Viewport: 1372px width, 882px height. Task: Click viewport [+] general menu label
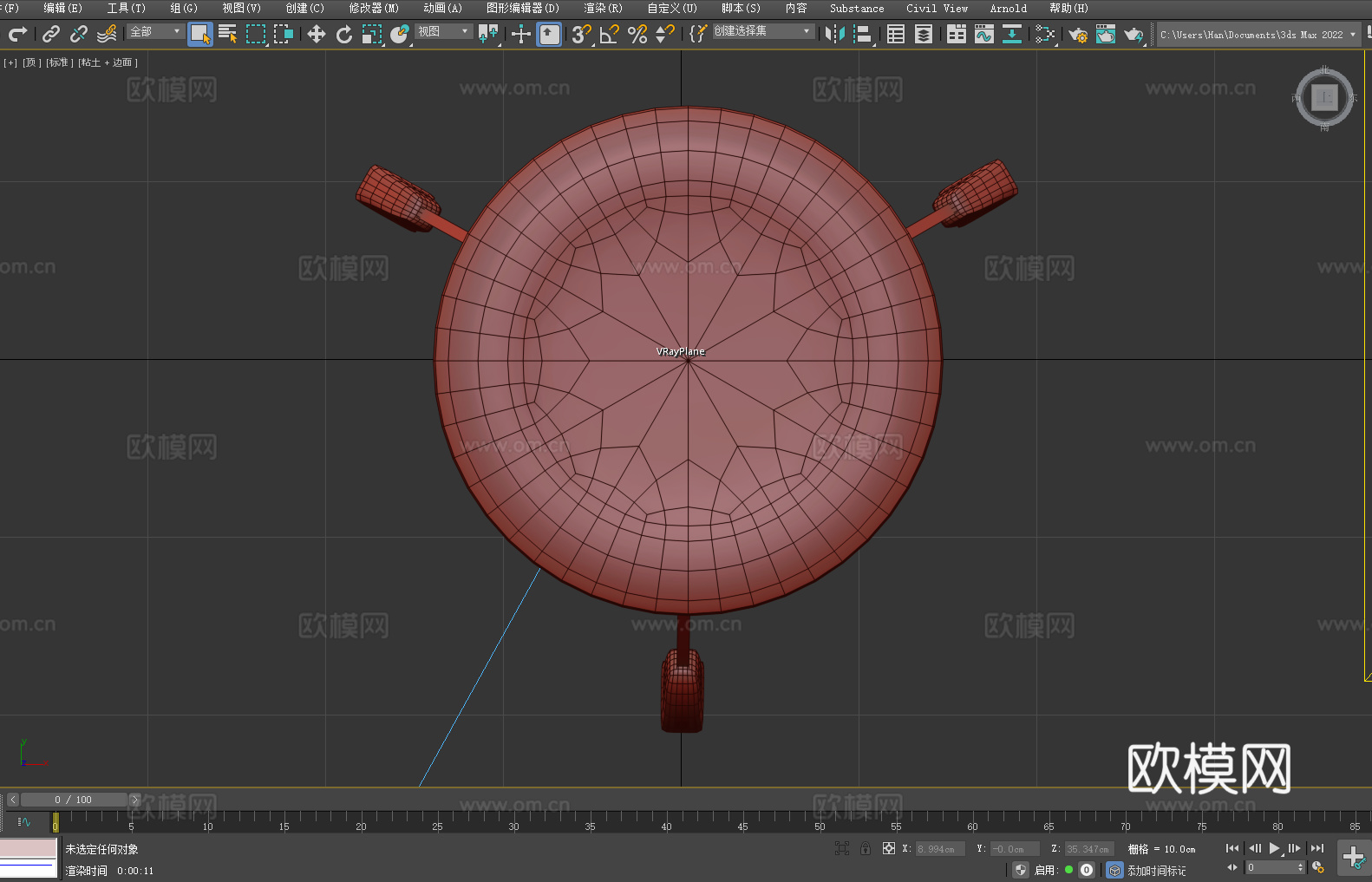10,62
